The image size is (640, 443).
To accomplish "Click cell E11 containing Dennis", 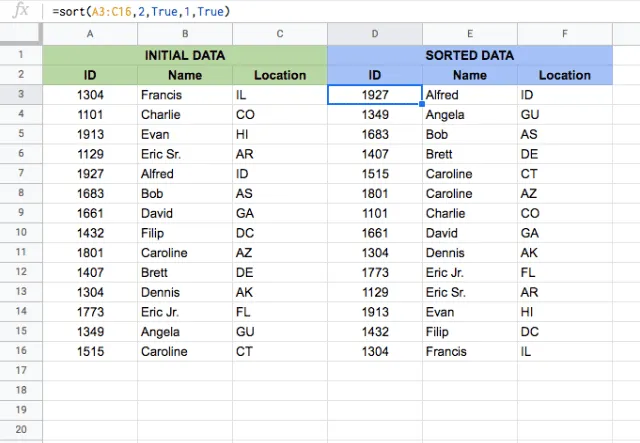I will (470, 253).
